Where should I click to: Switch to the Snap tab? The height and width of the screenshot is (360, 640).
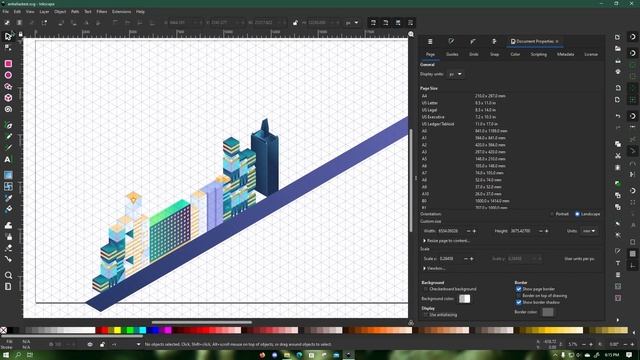pos(494,54)
